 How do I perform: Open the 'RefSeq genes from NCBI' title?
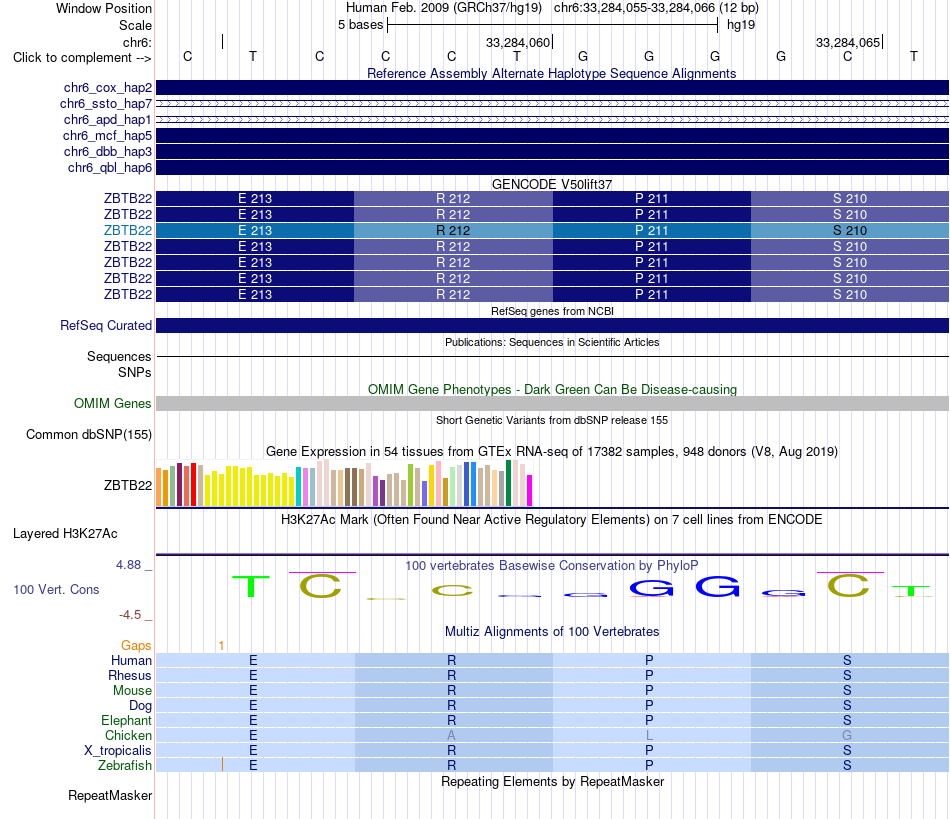click(x=552, y=311)
